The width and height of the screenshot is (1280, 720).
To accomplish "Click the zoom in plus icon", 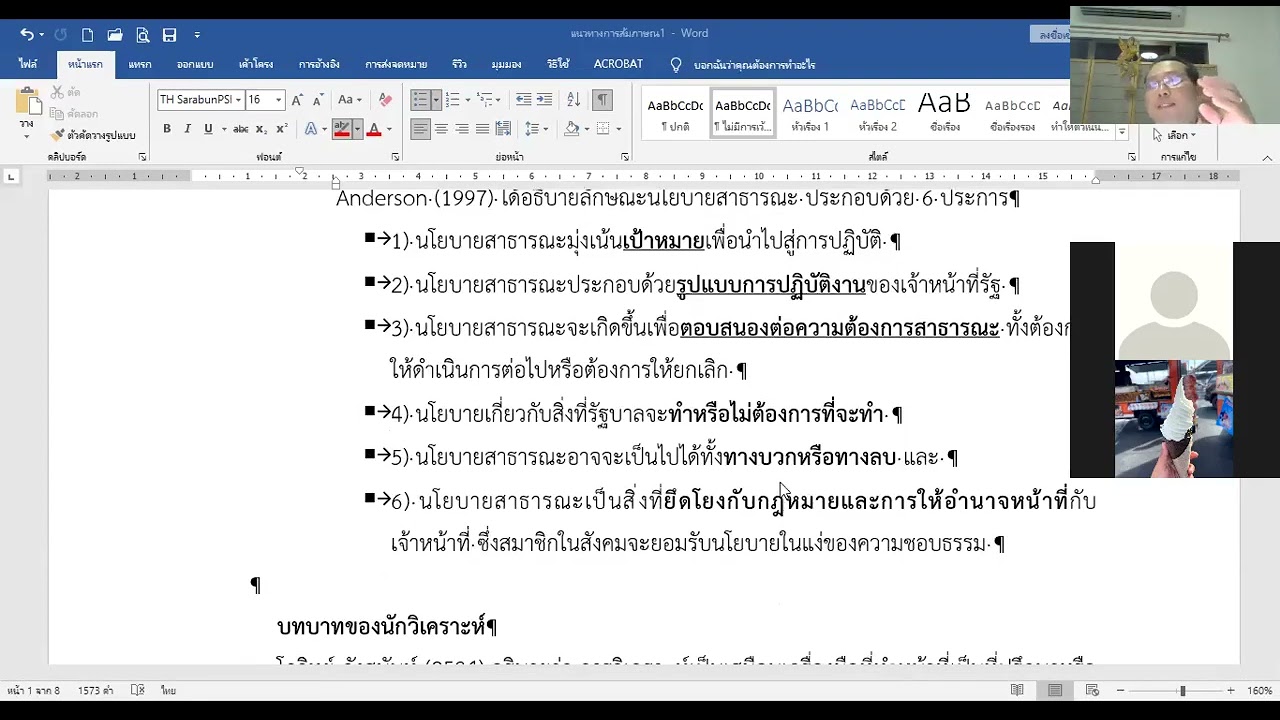I will [x=1231, y=690].
